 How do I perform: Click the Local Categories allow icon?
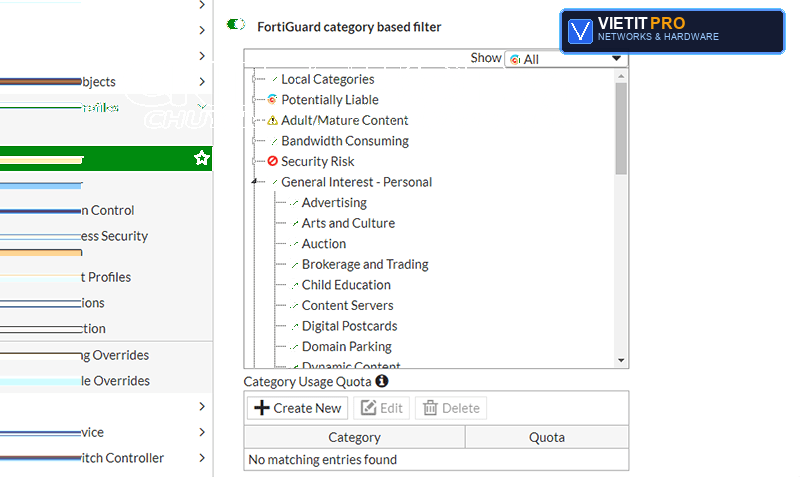pyautogui.click(x=274, y=80)
